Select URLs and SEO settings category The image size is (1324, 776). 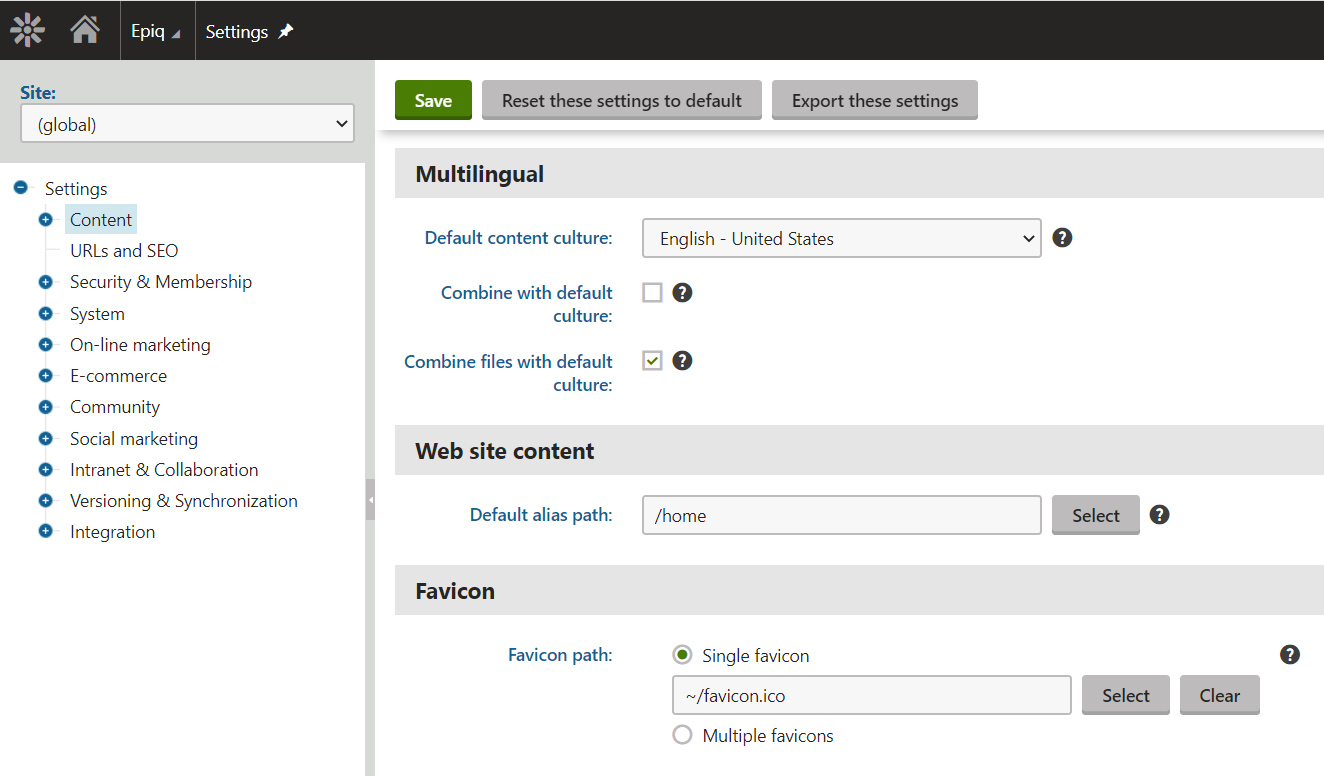point(124,251)
